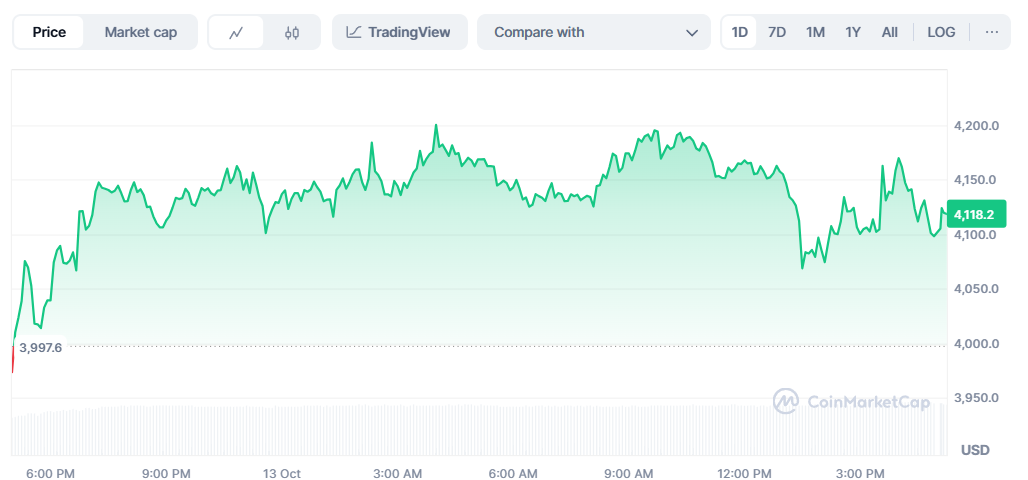Select the 1M time range
Viewport: 1028px width, 480px height.
(x=815, y=32)
